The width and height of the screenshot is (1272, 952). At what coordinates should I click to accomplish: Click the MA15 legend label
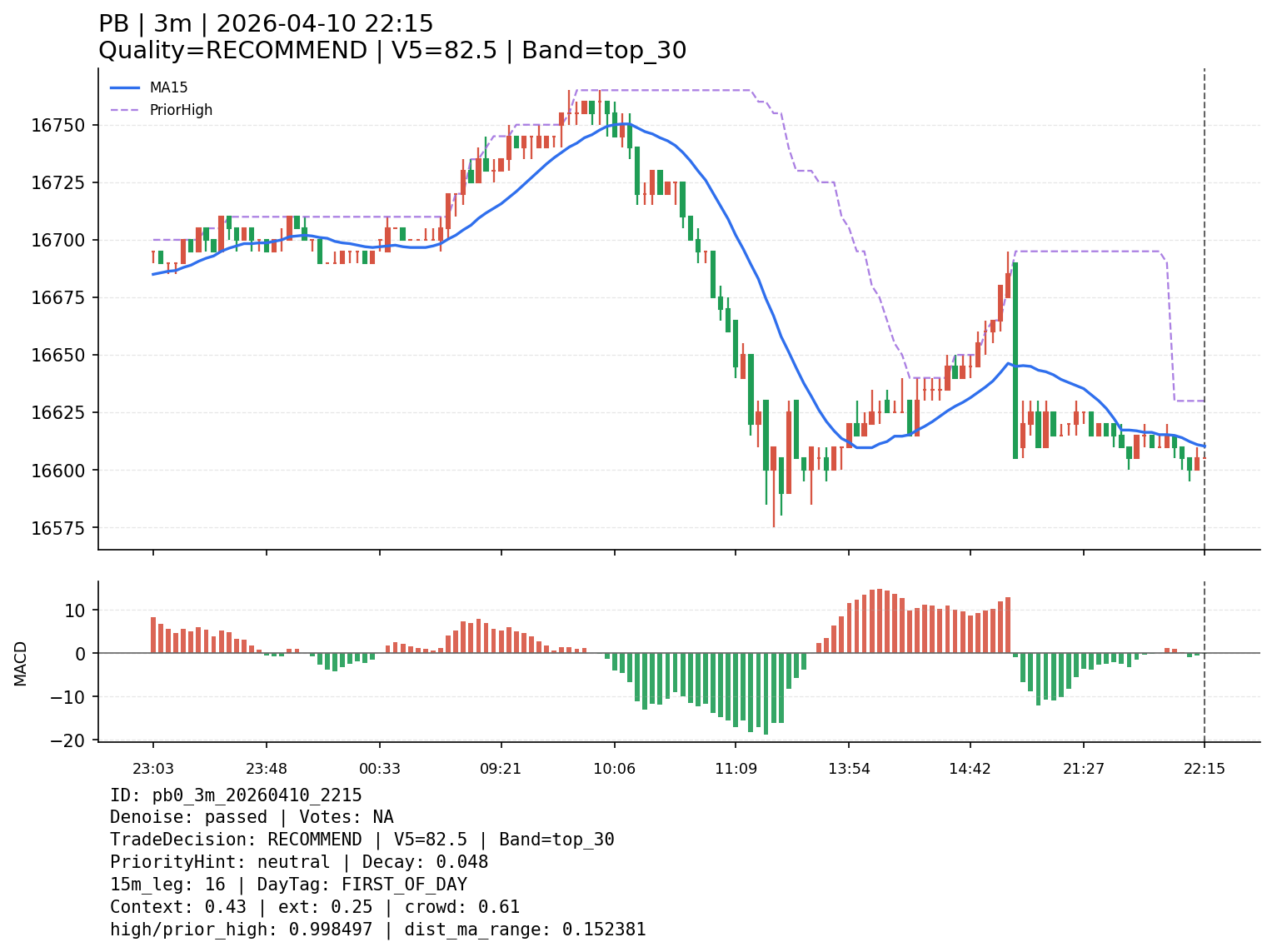point(168,87)
